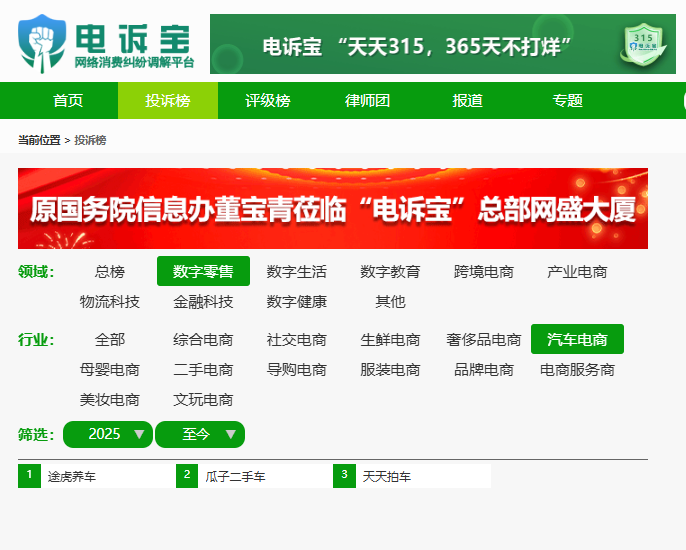Select 数字教育 field filter
686x550 pixels.
pos(390,271)
